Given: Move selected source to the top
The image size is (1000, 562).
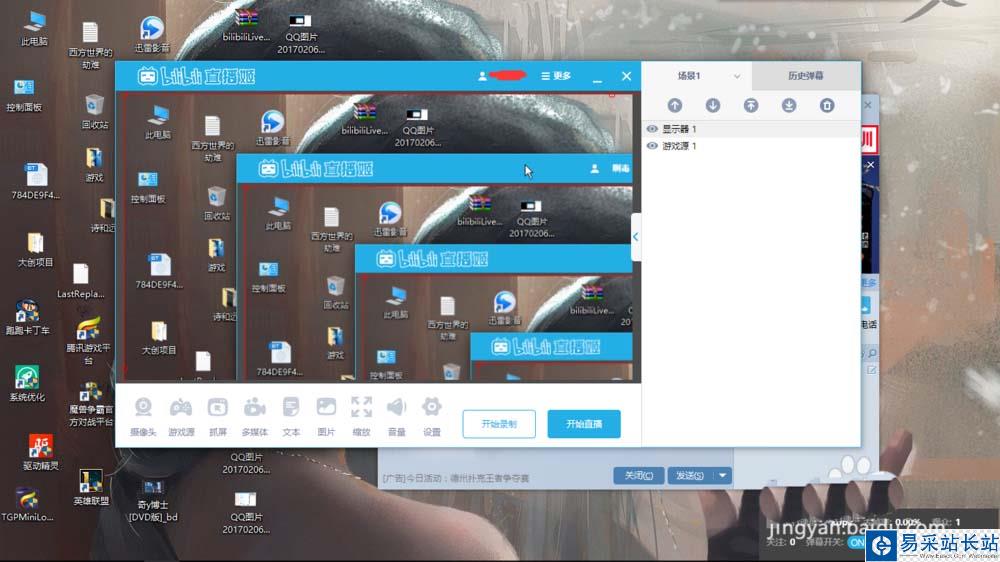Looking at the screenshot, I should click(x=751, y=105).
